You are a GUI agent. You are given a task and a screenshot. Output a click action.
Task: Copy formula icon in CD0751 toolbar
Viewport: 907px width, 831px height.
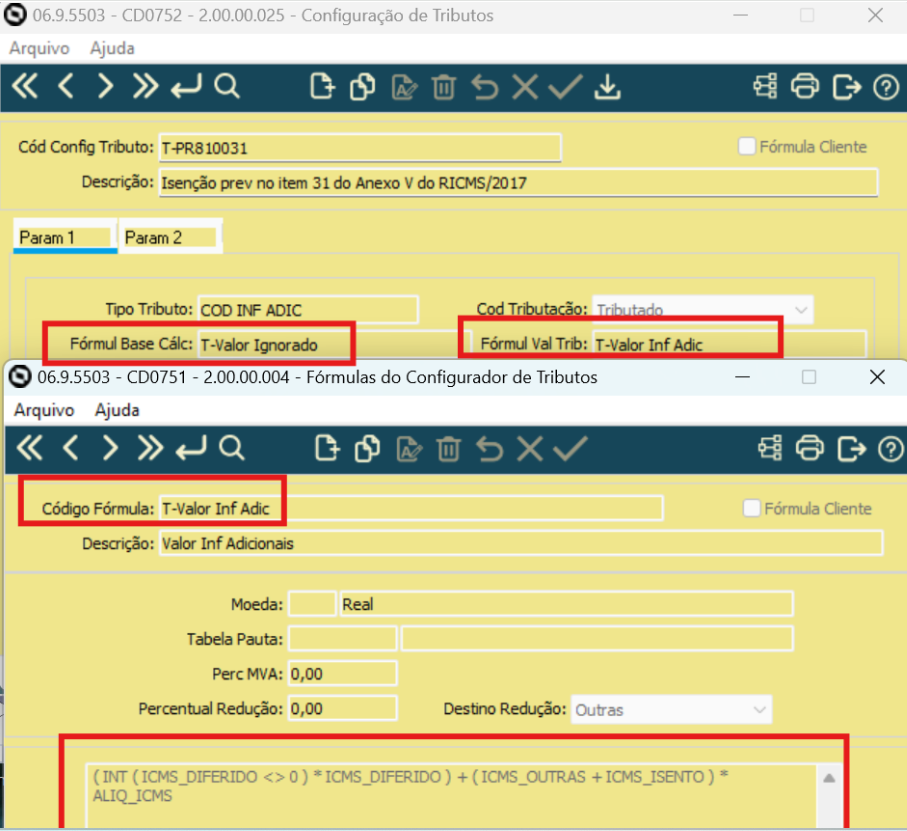pos(367,449)
